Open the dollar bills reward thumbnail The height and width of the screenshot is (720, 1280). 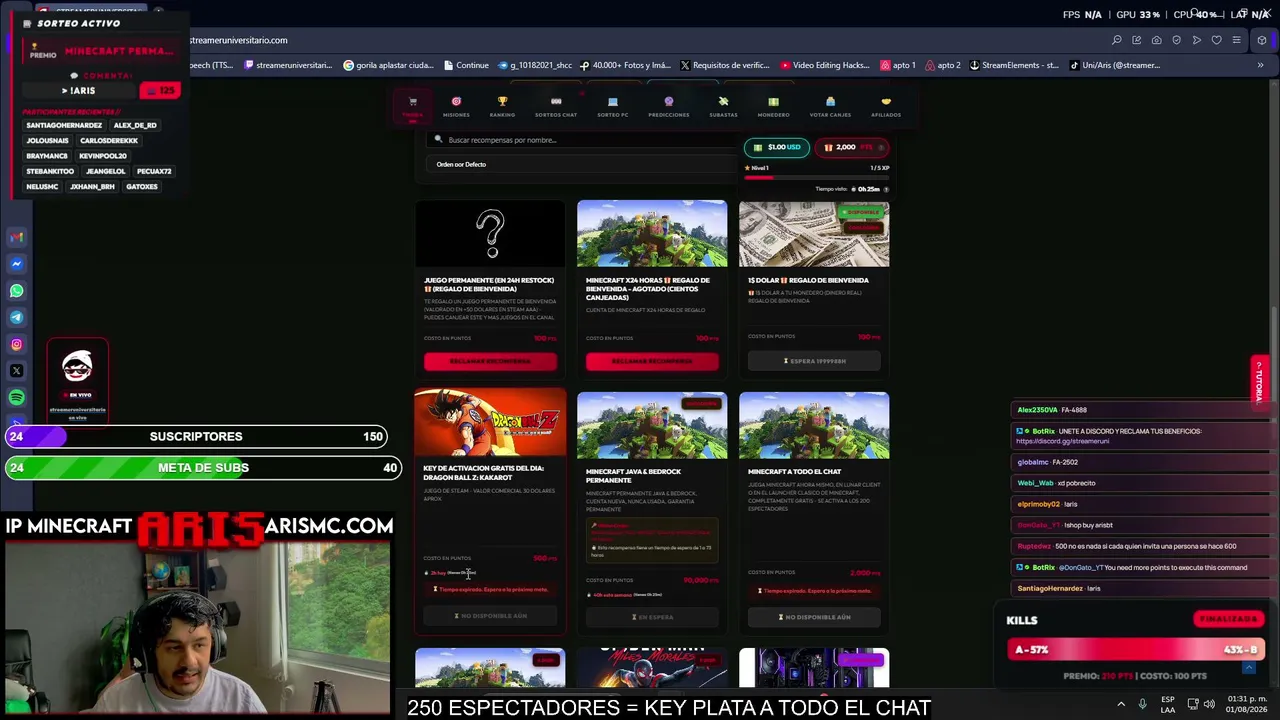(x=814, y=234)
